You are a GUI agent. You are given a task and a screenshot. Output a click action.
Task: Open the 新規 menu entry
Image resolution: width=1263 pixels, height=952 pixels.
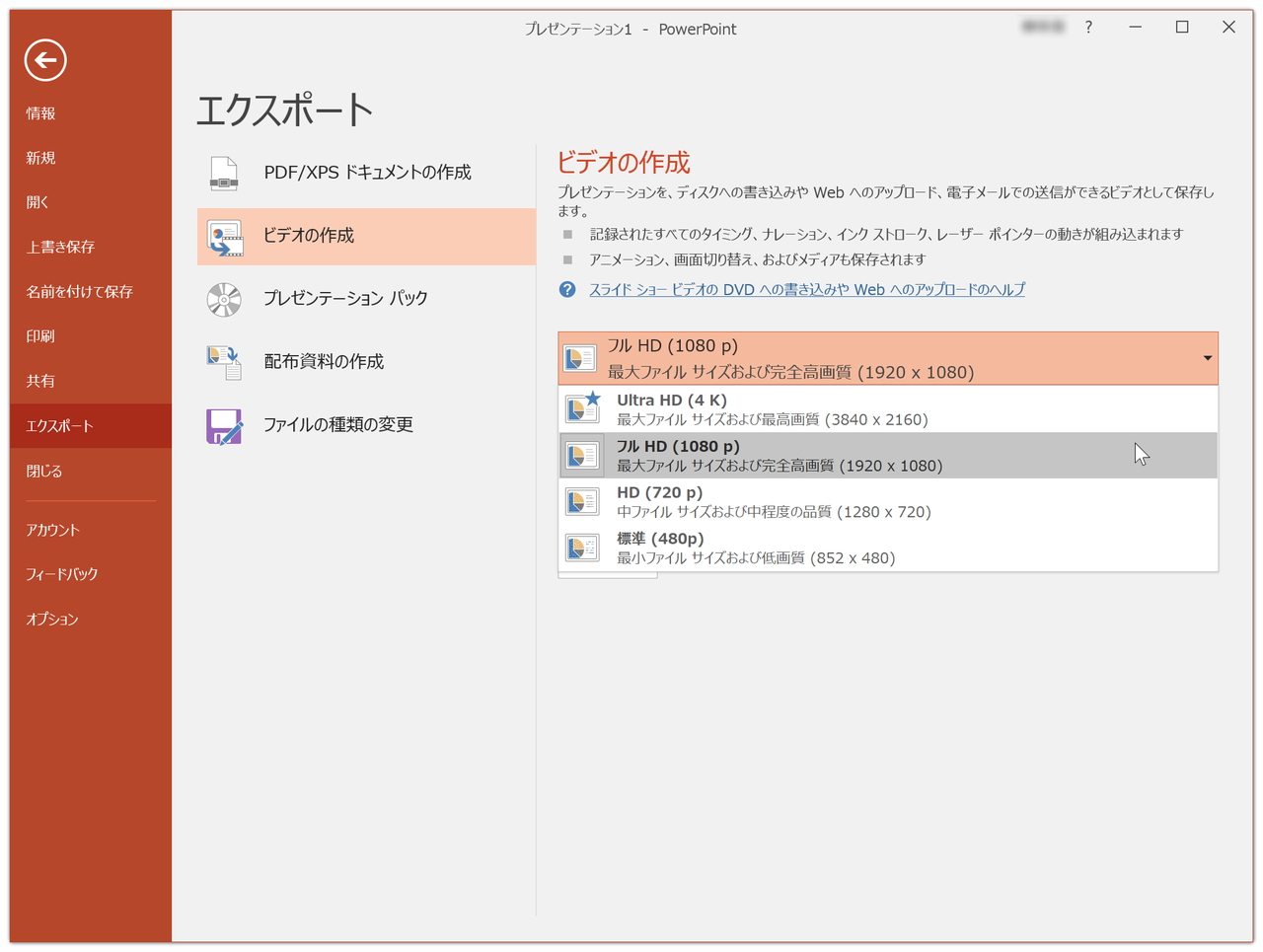pos(39,157)
